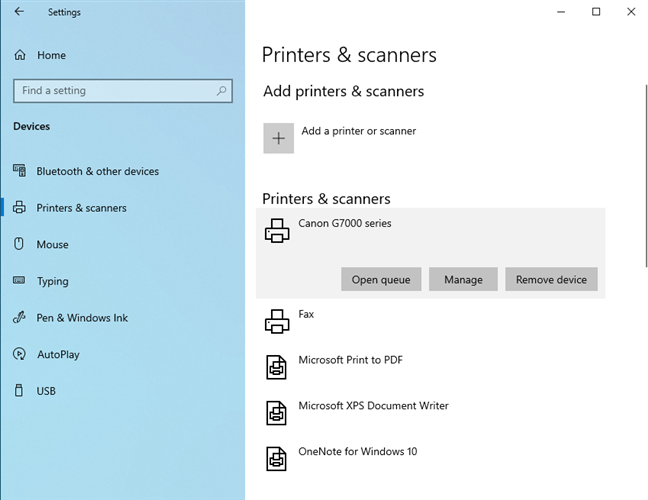
Task: Open queue for Canon G7000 series
Action: pyautogui.click(x=381, y=279)
